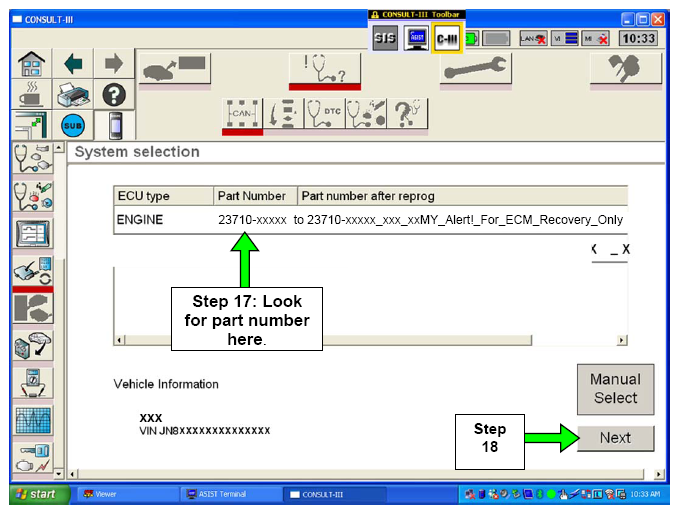The width and height of the screenshot is (679, 514).
Task: Click the wrench repair icon
Action: (x=475, y=70)
